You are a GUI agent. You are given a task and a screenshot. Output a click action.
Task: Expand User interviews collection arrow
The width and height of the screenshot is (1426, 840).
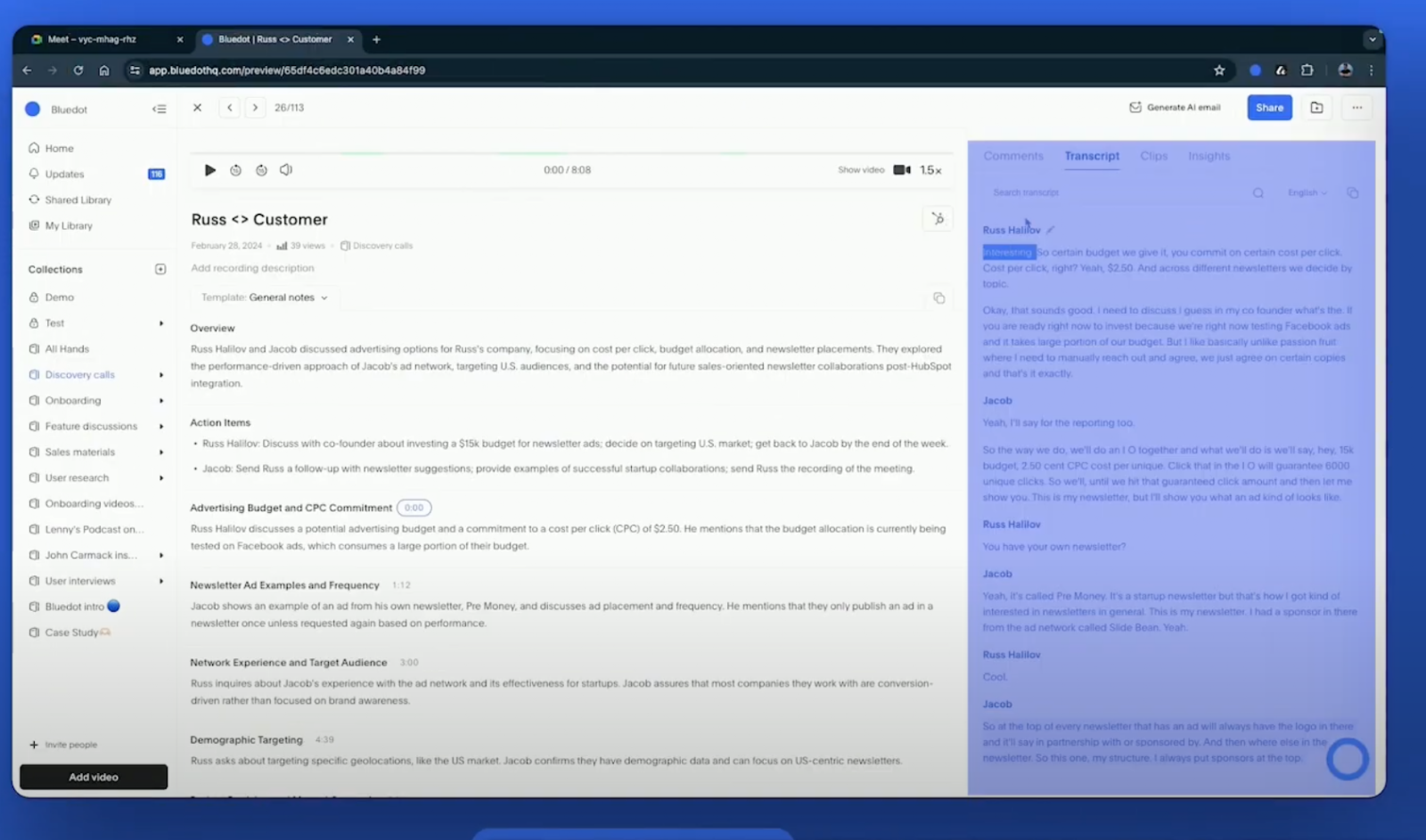pos(161,581)
